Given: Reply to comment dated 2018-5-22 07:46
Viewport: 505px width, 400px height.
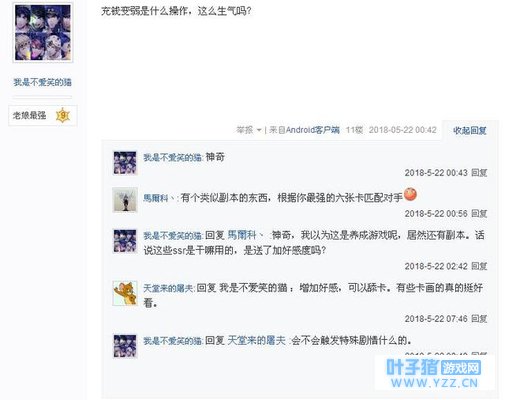Looking at the screenshot, I should coord(479,319).
